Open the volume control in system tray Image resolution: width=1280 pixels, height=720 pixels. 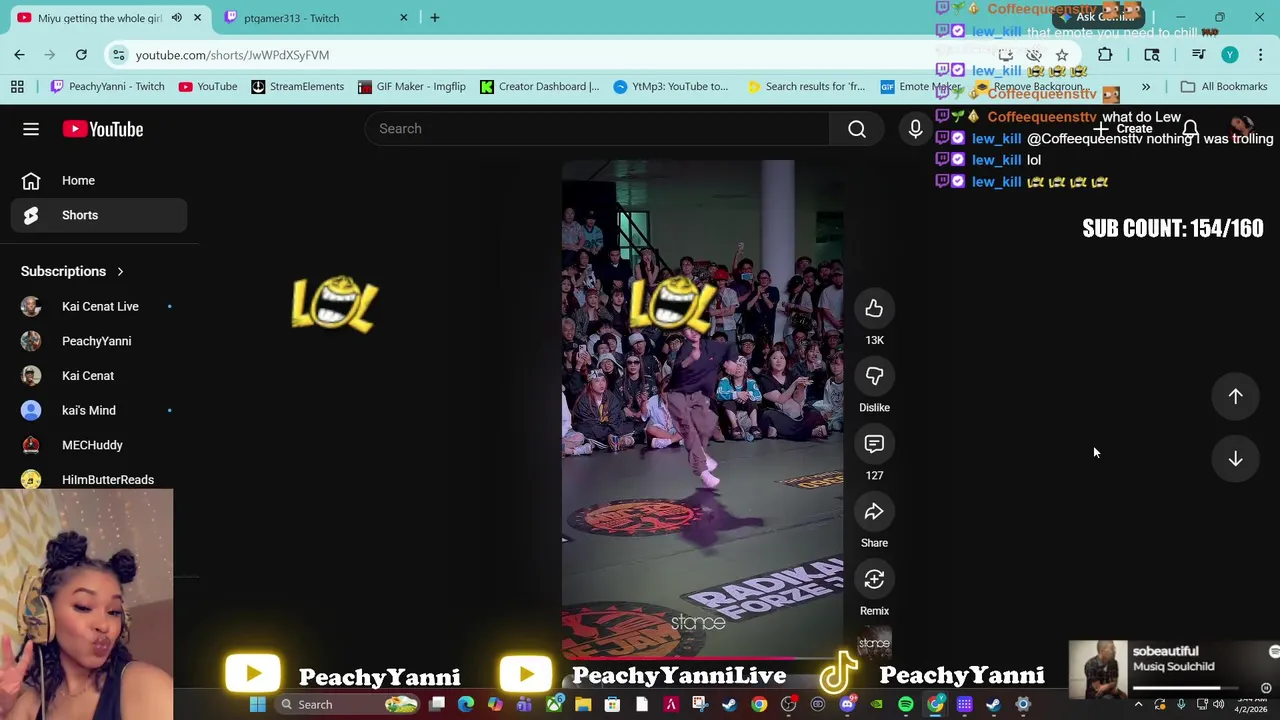1218,705
